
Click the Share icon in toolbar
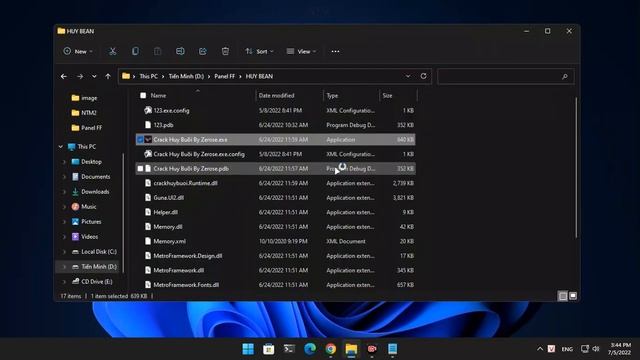pyautogui.click(x=203, y=51)
